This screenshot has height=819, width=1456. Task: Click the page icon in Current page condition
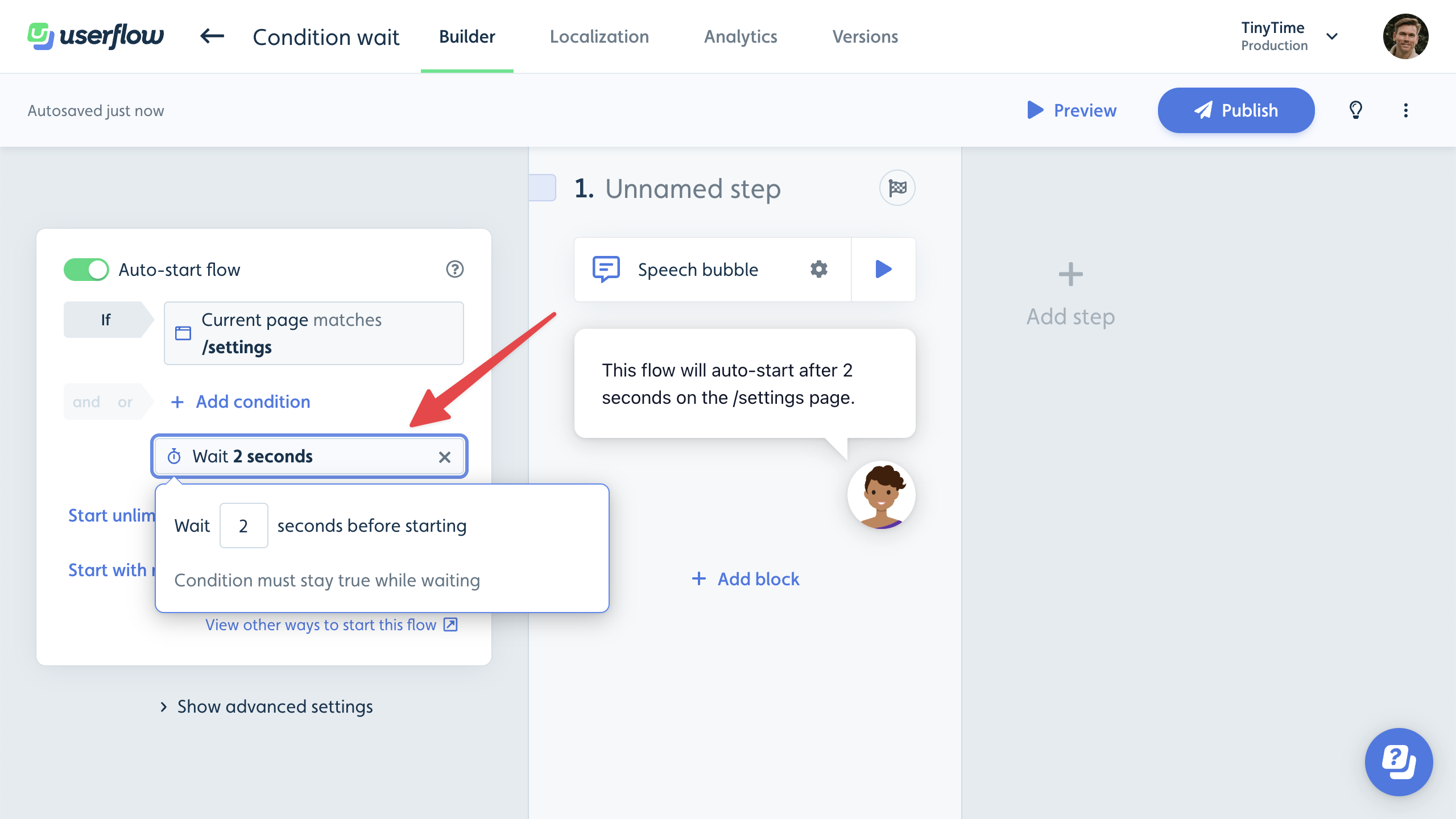tap(183, 333)
